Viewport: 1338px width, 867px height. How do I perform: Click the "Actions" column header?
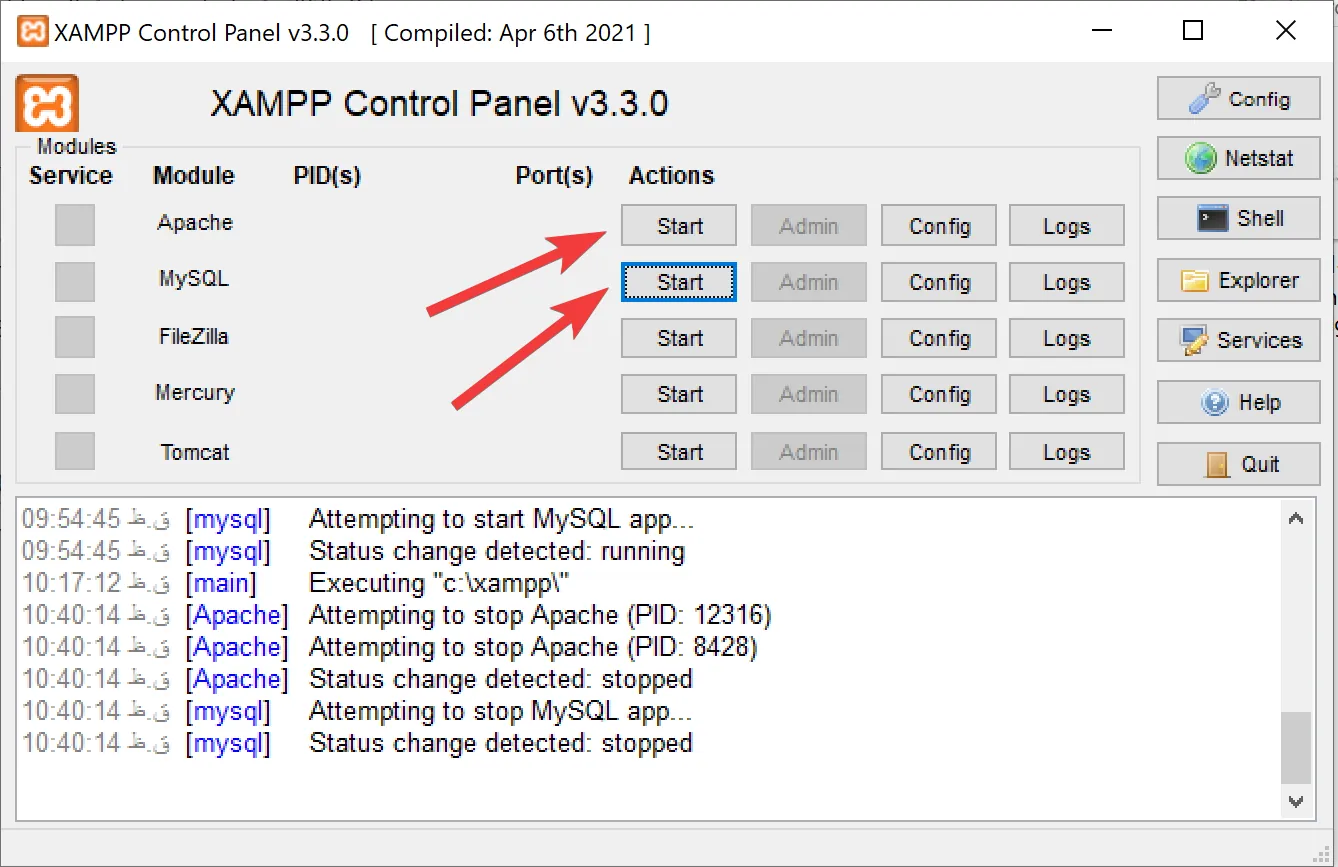671,176
